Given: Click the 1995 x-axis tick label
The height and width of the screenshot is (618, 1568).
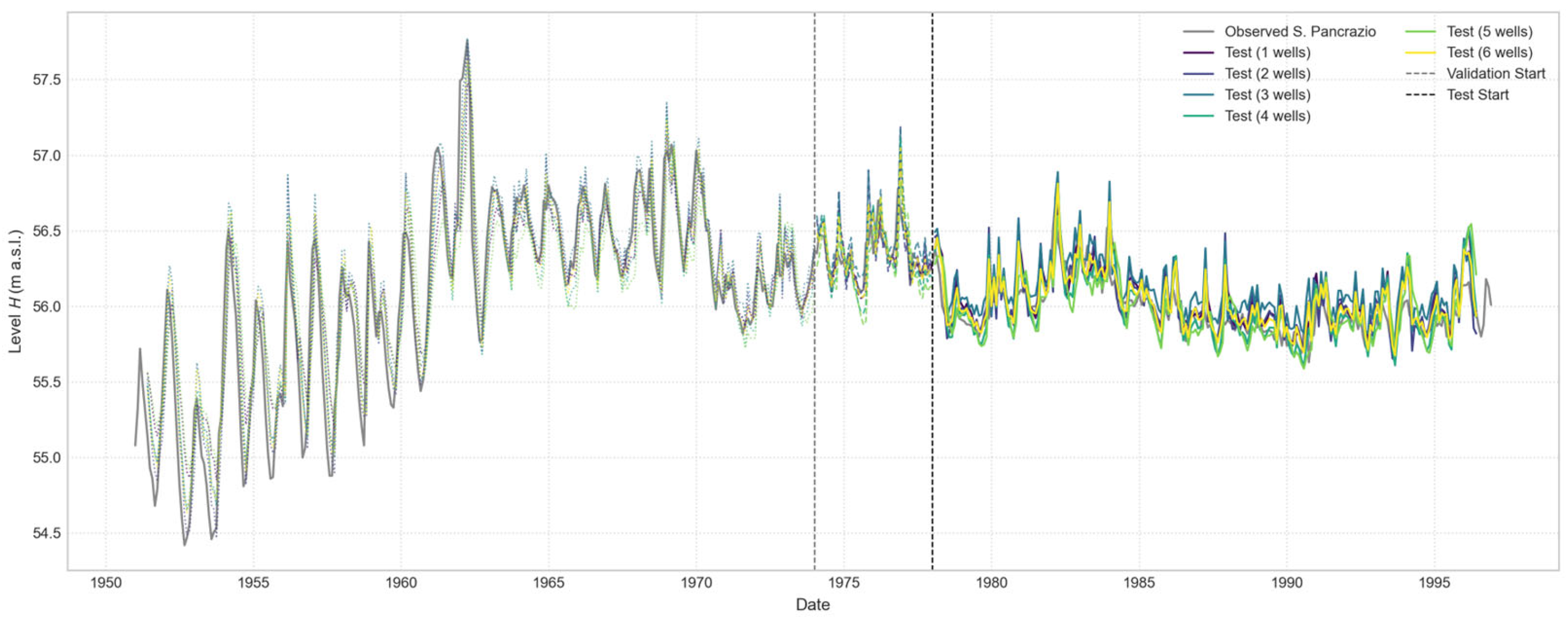Looking at the screenshot, I should coord(1435,583).
